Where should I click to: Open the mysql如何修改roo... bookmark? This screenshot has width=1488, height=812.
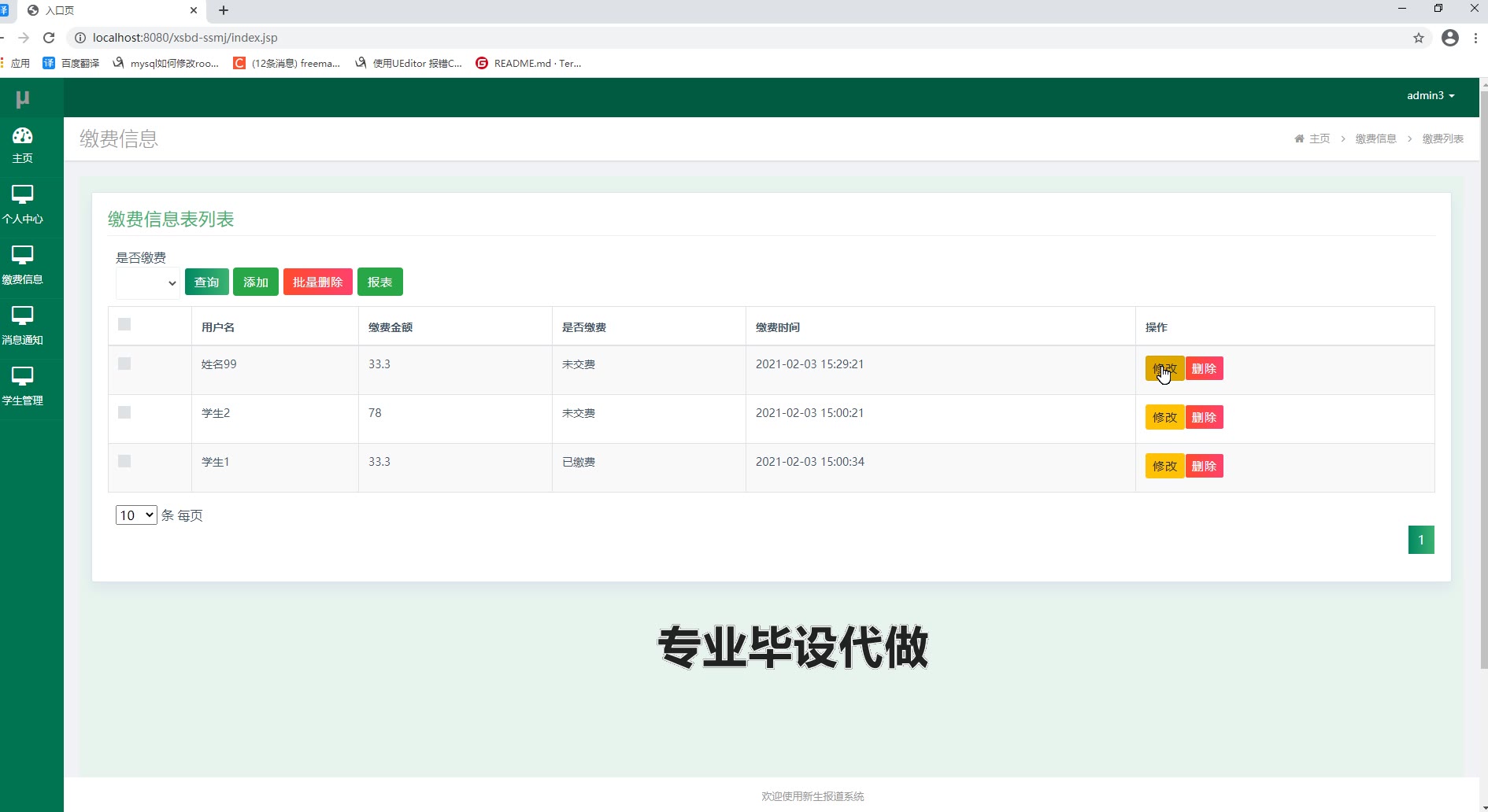[x=165, y=63]
